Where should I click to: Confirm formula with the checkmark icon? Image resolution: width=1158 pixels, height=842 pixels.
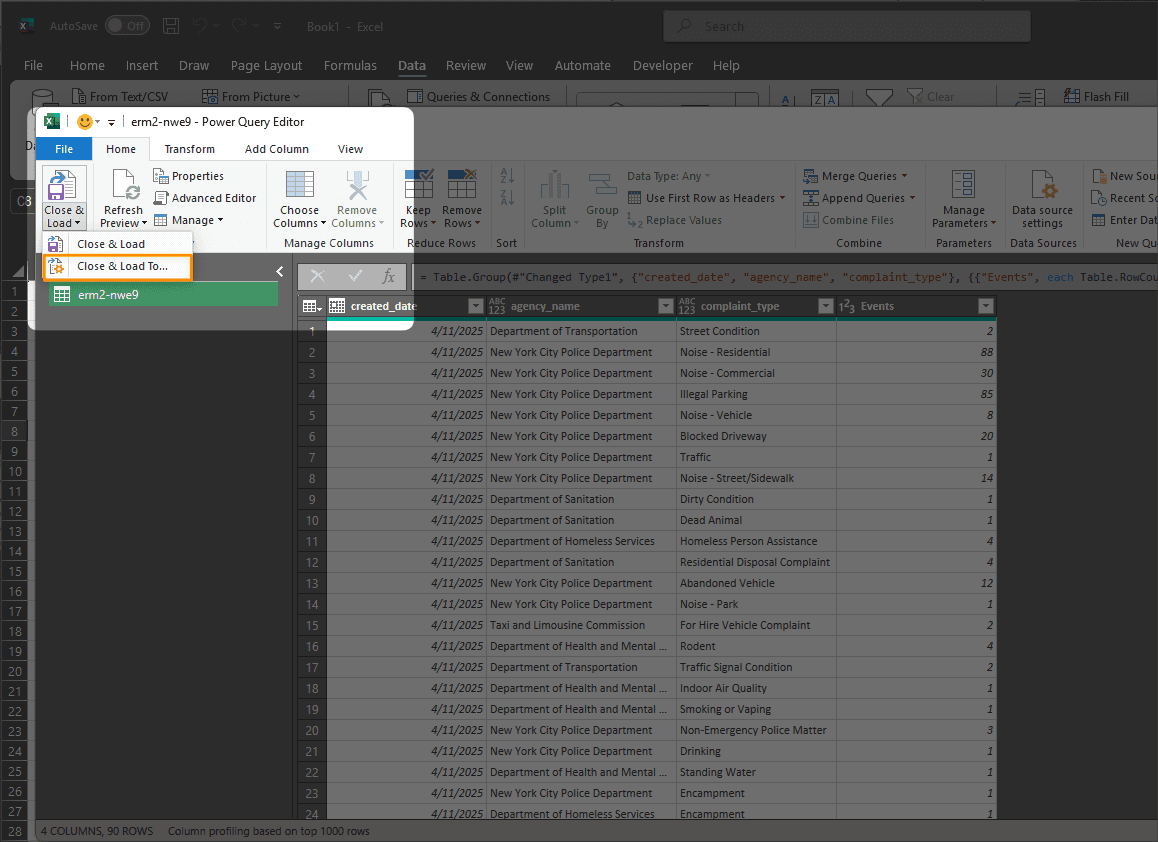tap(355, 276)
